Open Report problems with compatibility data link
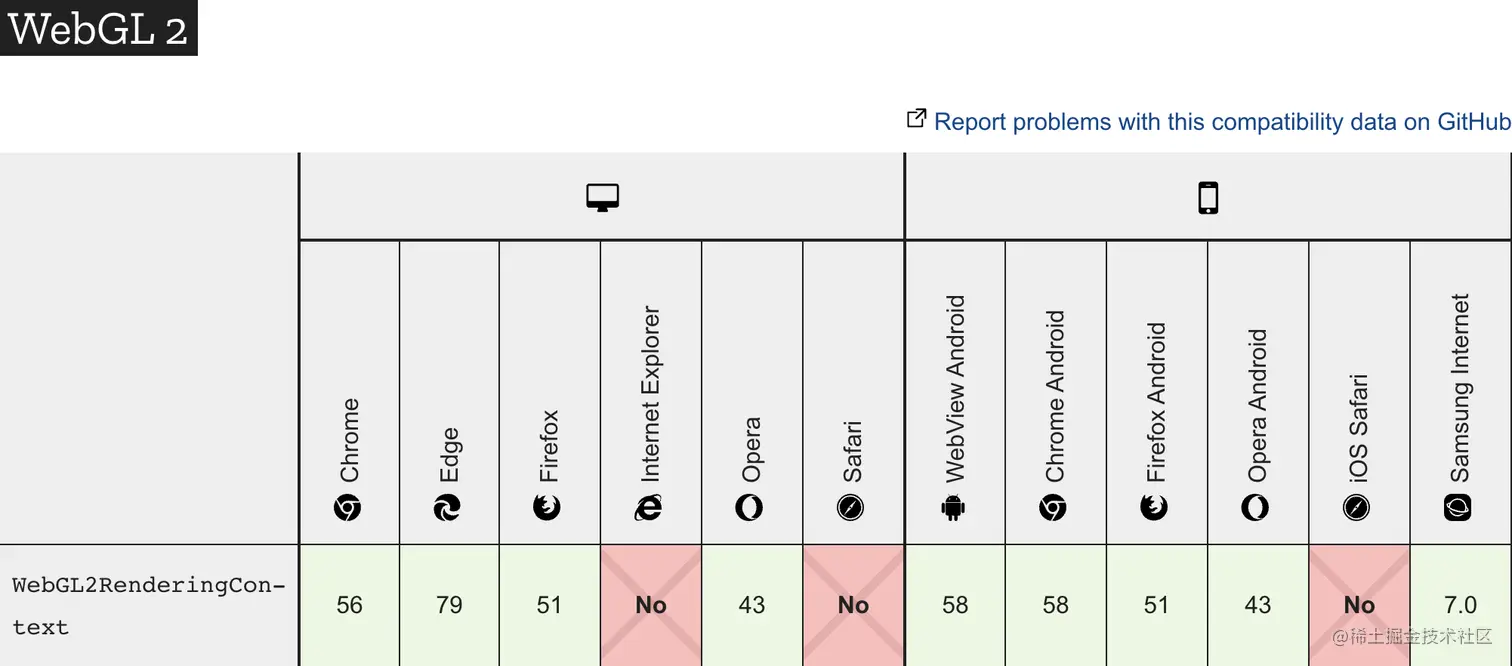The width and height of the screenshot is (1512, 666). (1222, 122)
